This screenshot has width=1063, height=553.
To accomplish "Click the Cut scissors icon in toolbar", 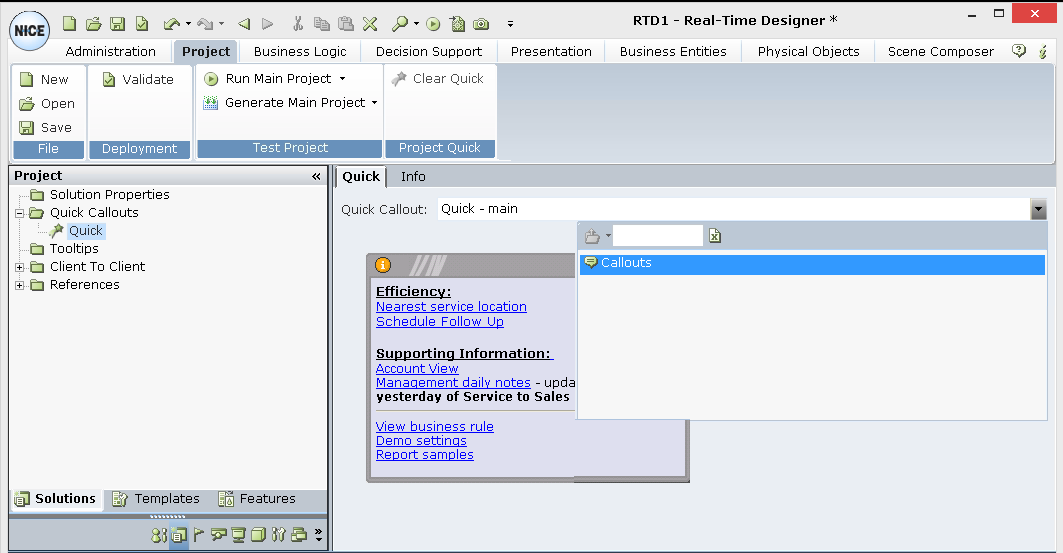I will 297,23.
